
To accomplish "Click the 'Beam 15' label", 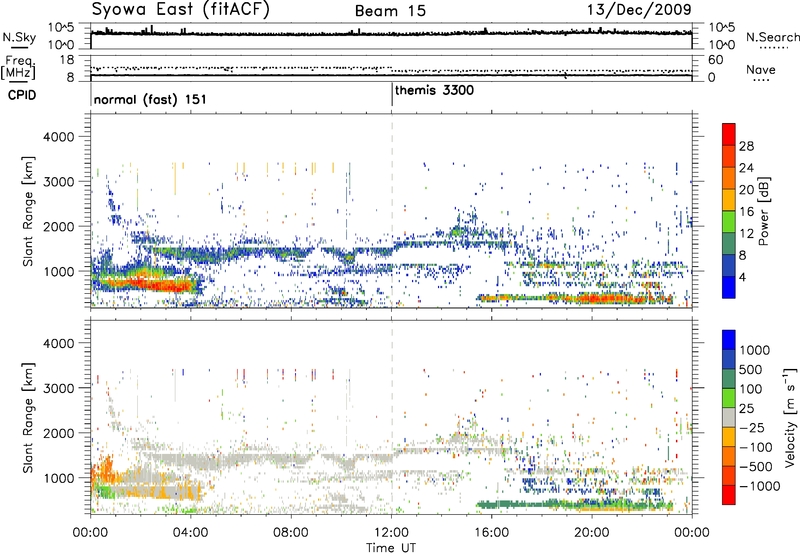I will coord(390,11).
